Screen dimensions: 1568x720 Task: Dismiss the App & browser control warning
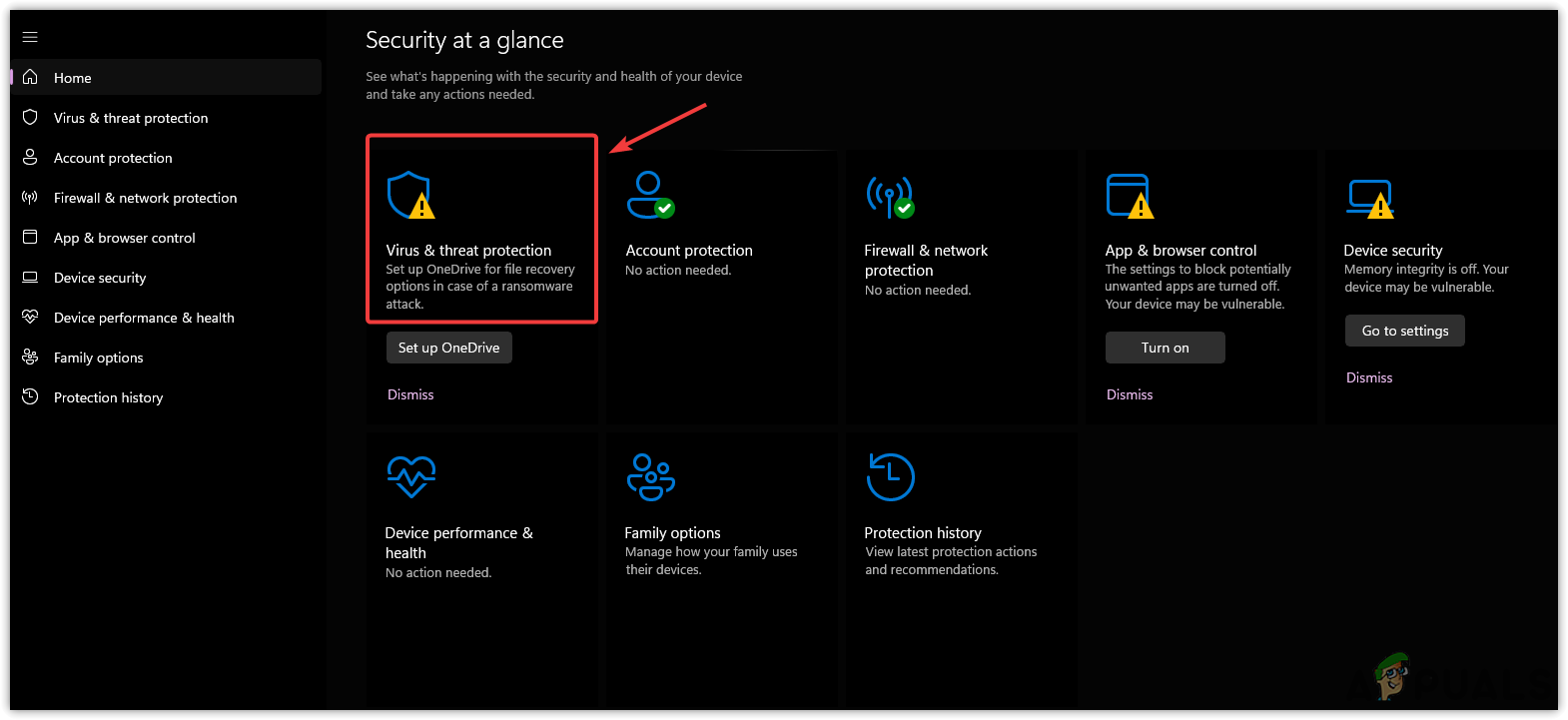tap(1129, 394)
